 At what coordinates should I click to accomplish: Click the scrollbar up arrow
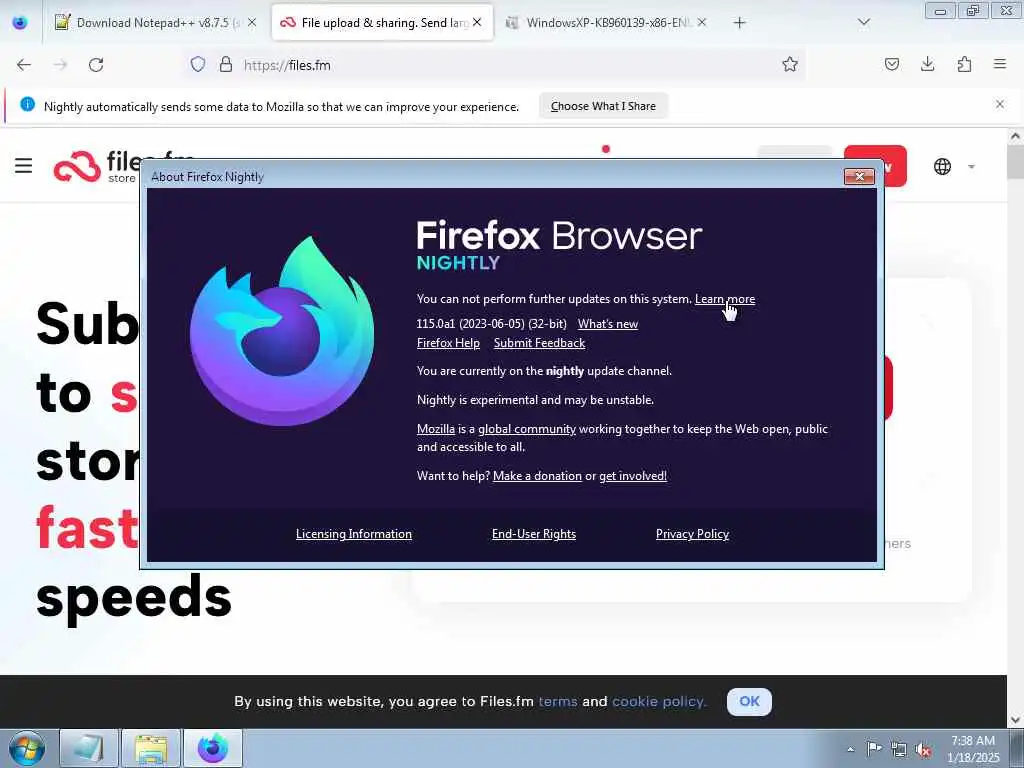pyautogui.click(x=1015, y=136)
